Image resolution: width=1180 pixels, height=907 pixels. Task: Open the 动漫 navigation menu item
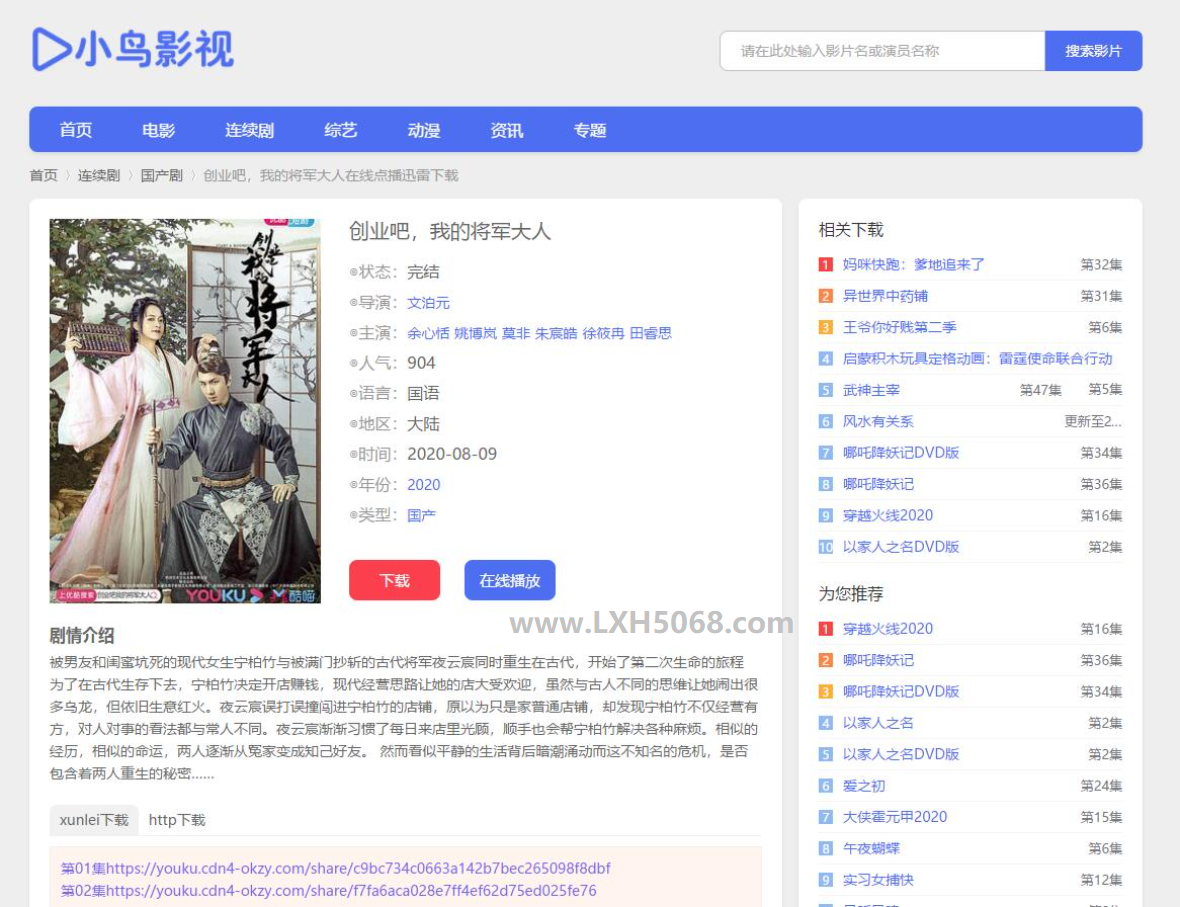pyautogui.click(x=423, y=129)
